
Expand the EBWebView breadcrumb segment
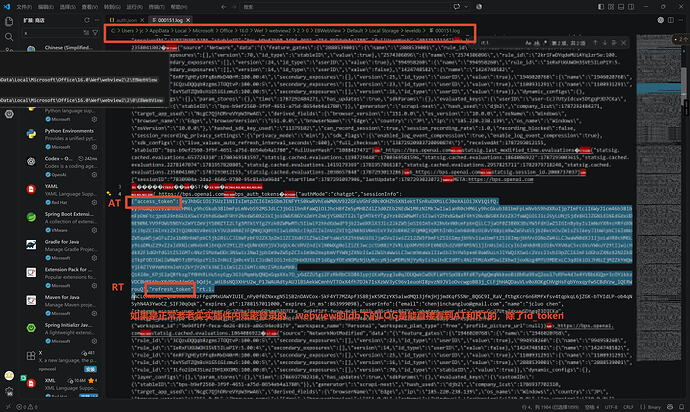tap(326, 31)
